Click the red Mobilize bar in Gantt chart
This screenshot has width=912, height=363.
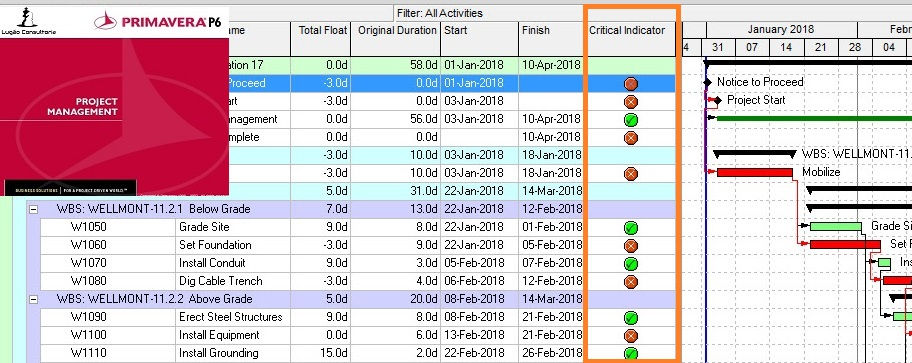[755, 173]
